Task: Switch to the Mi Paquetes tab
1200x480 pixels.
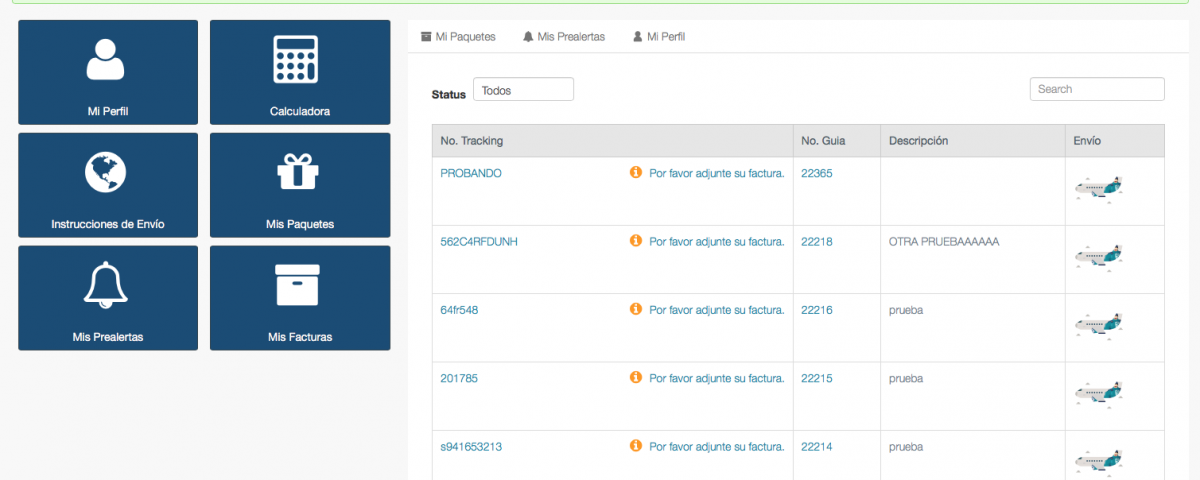Action: point(458,36)
